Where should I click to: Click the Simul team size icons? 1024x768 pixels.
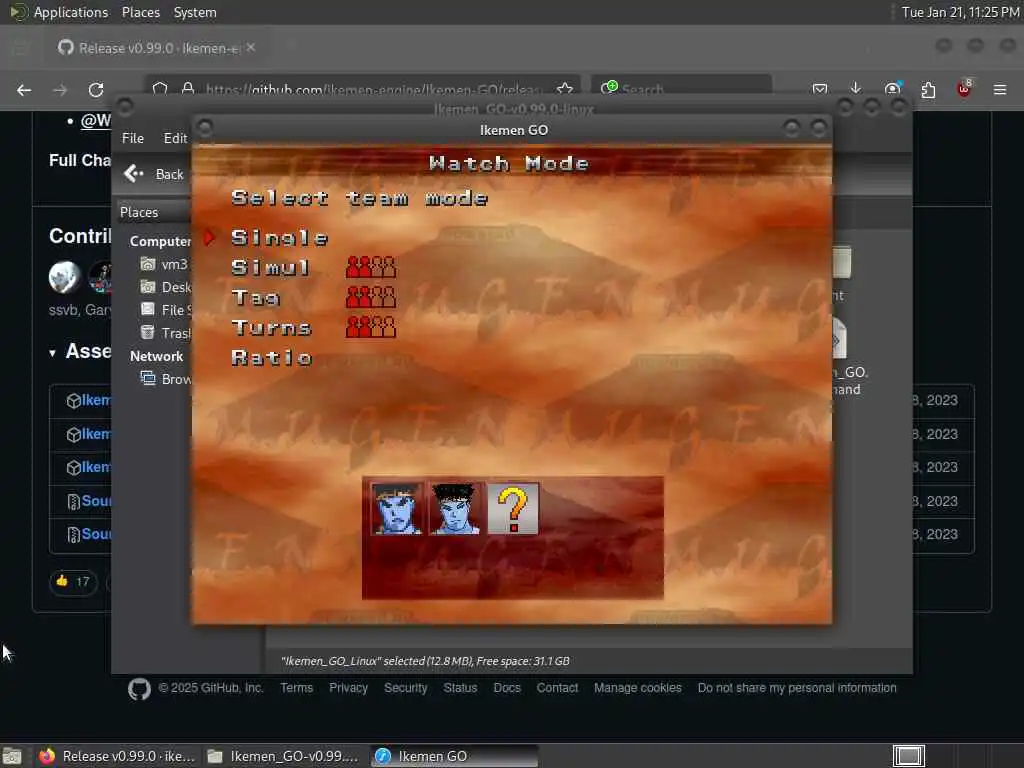[x=370, y=267]
